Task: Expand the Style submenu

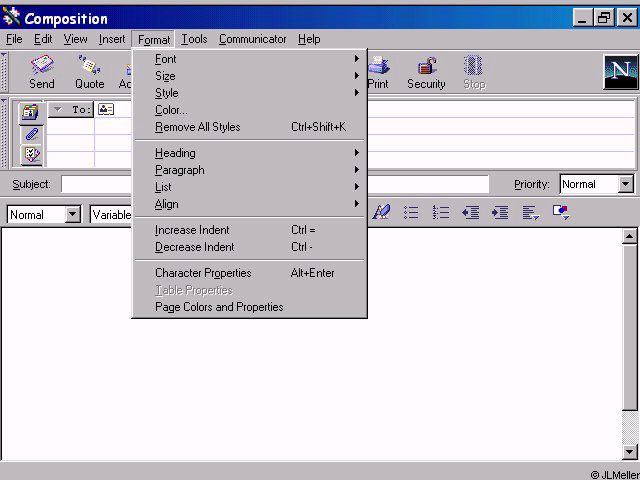Action: [250, 93]
